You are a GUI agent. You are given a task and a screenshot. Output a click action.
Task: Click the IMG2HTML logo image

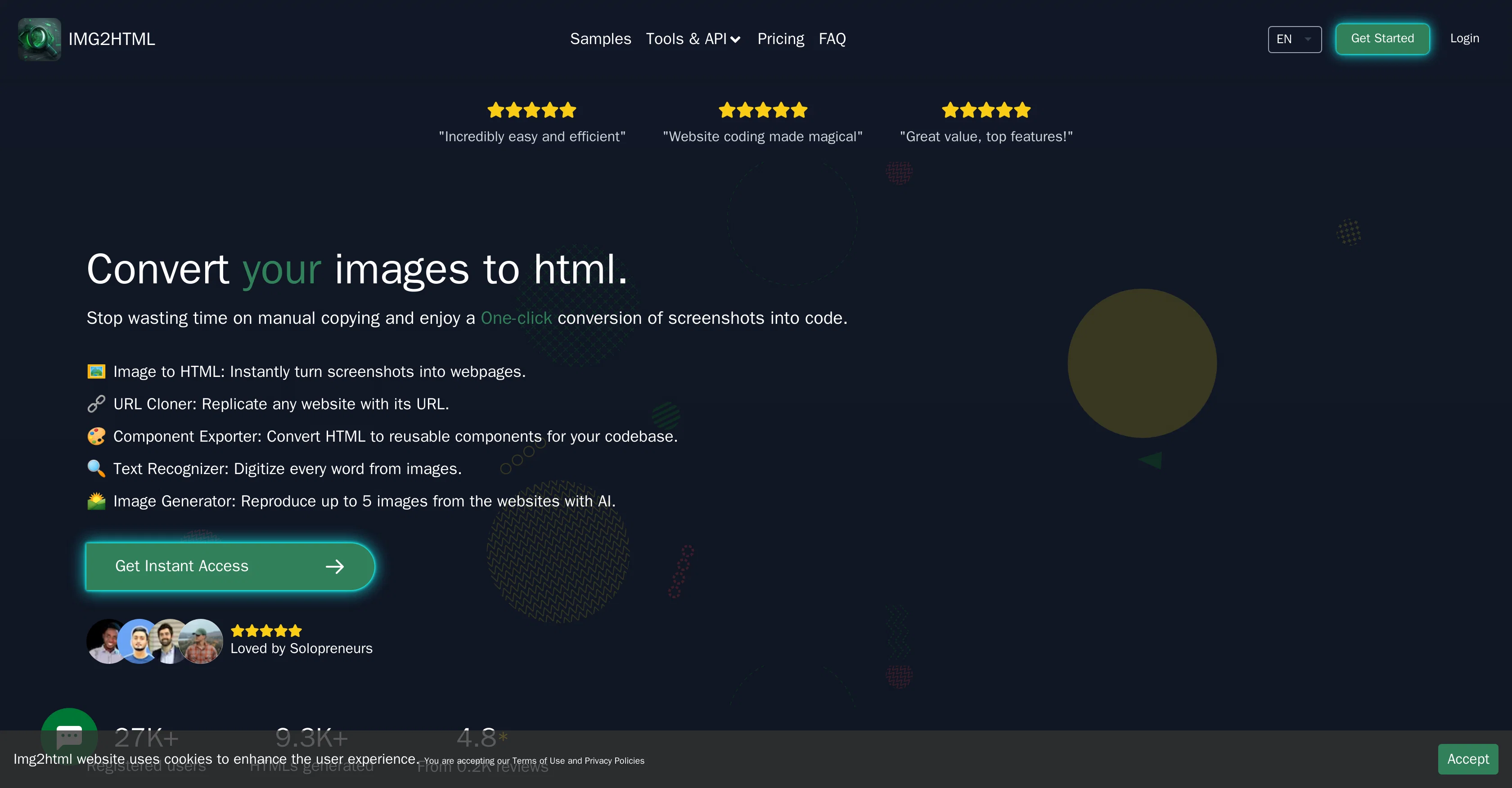[39, 39]
